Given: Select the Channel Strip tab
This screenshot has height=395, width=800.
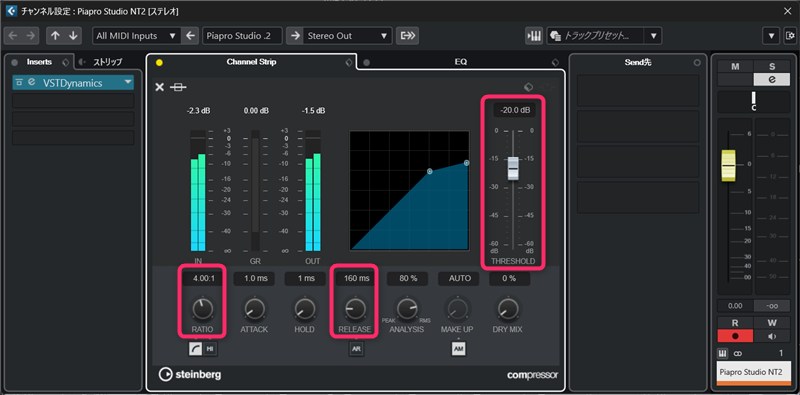Looking at the screenshot, I should click(x=251, y=62).
